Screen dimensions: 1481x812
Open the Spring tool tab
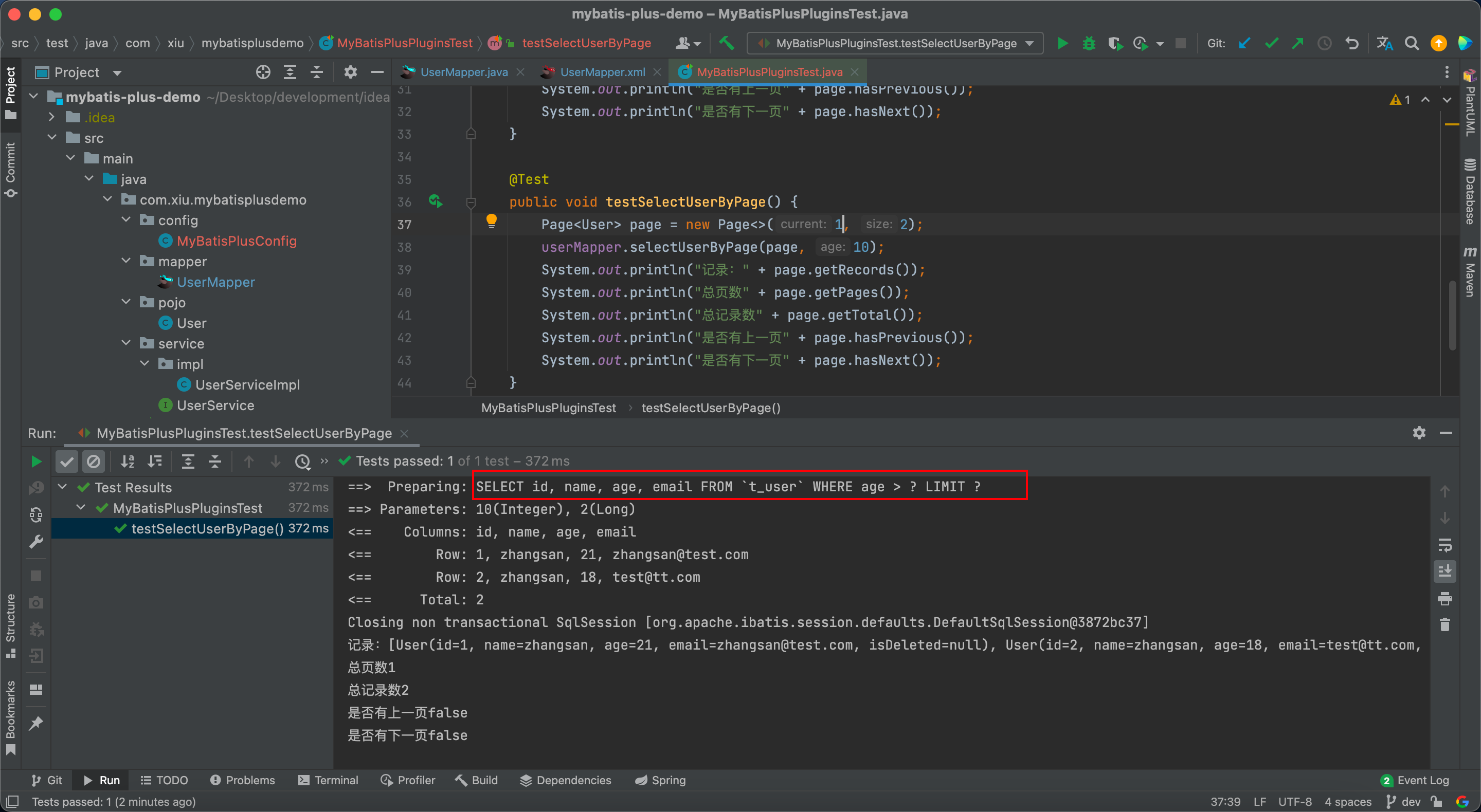(660, 780)
